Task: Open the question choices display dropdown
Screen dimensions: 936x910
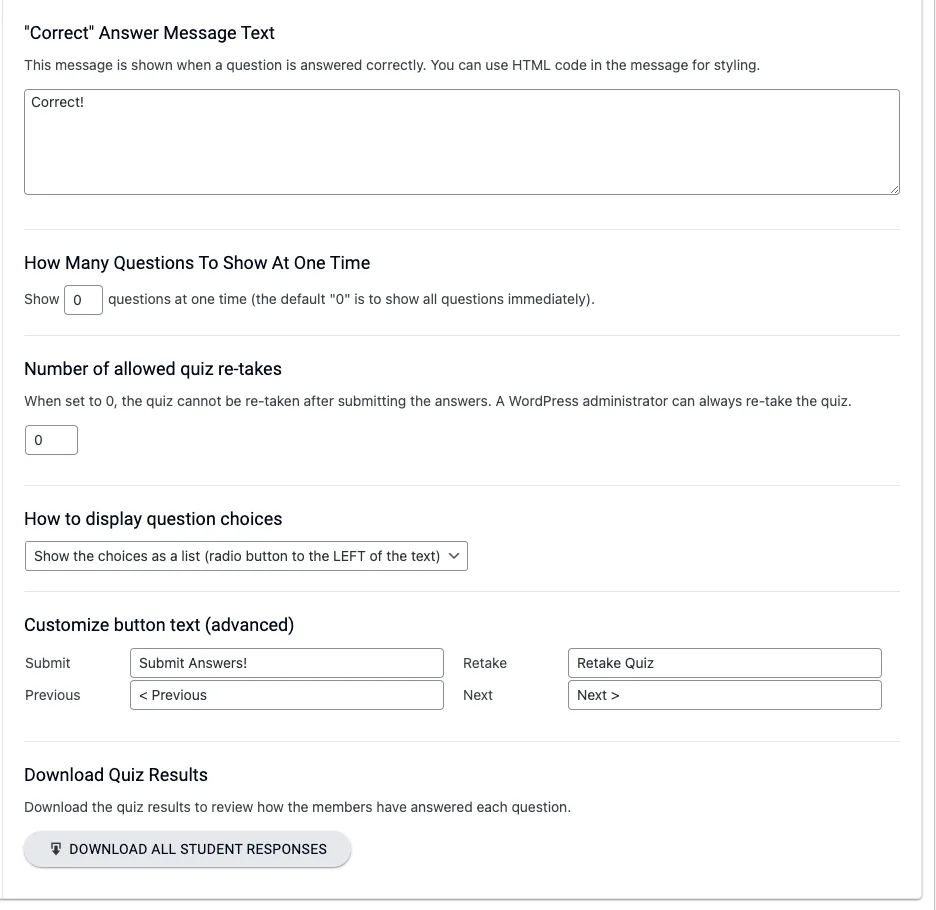Action: pyautogui.click(x=246, y=556)
